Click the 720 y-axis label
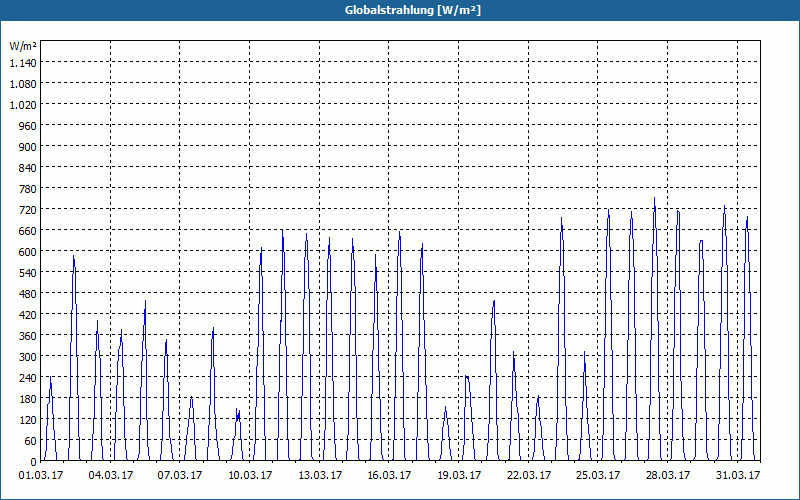 (28, 210)
